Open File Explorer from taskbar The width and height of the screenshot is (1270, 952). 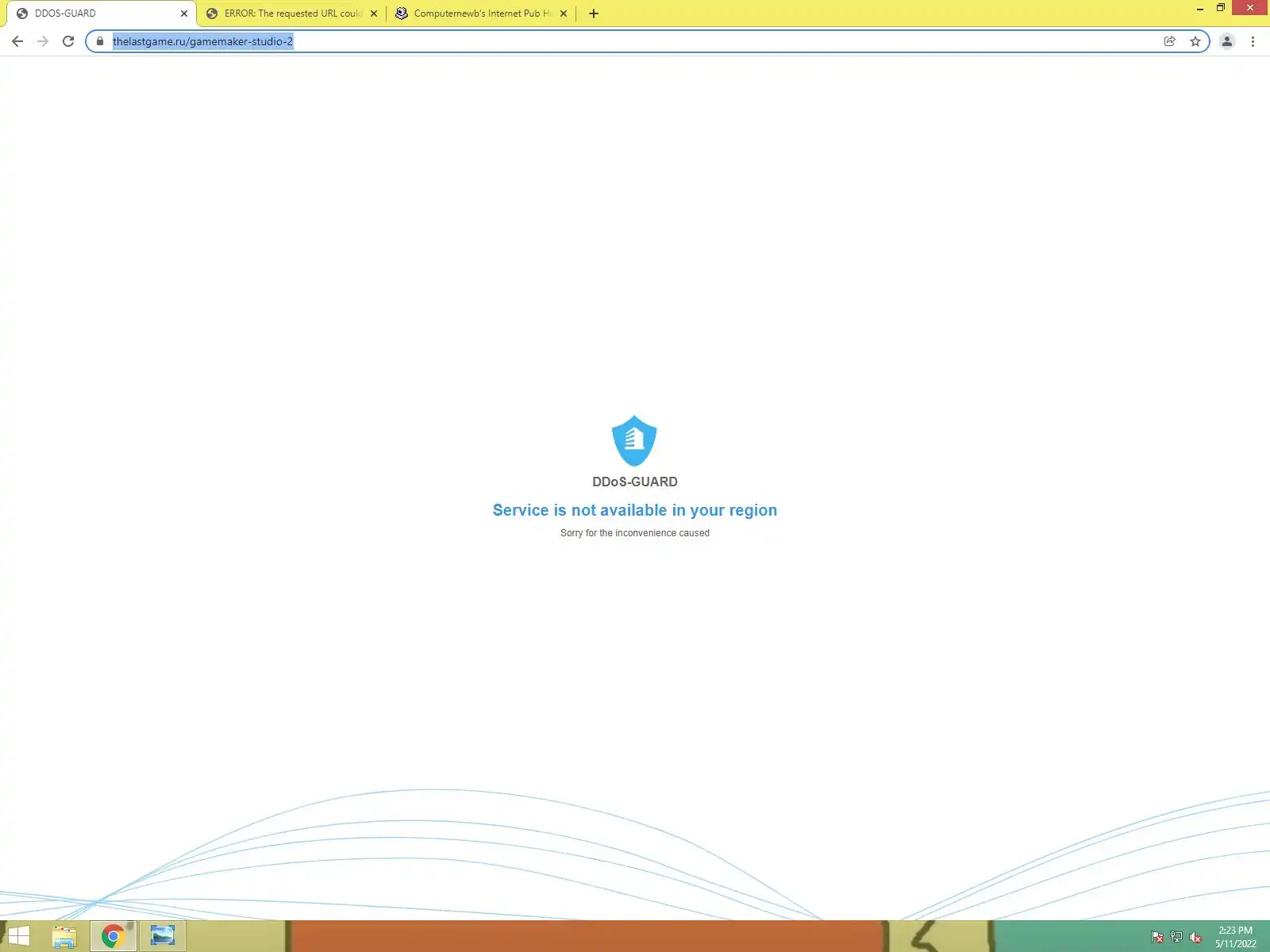click(64, 936)
